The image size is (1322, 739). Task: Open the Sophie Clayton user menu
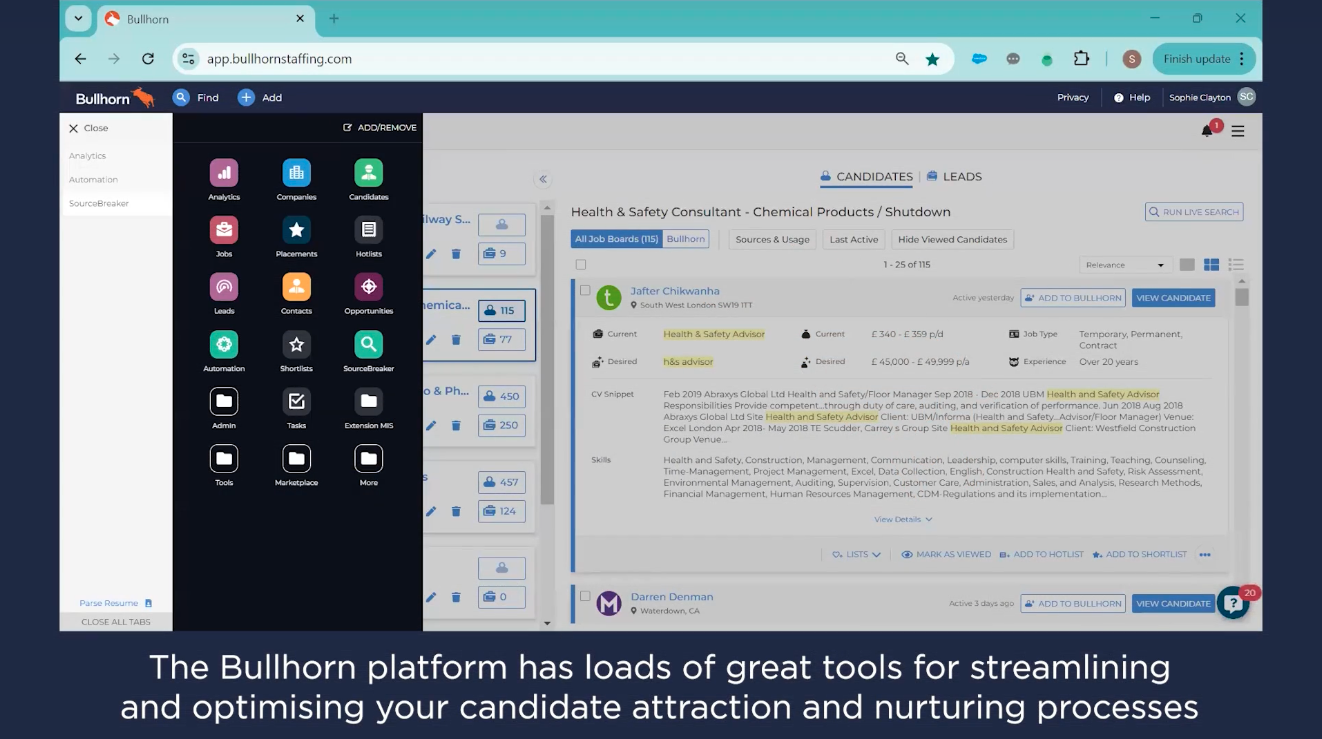pyautogui.click(x=1212, y=97)
